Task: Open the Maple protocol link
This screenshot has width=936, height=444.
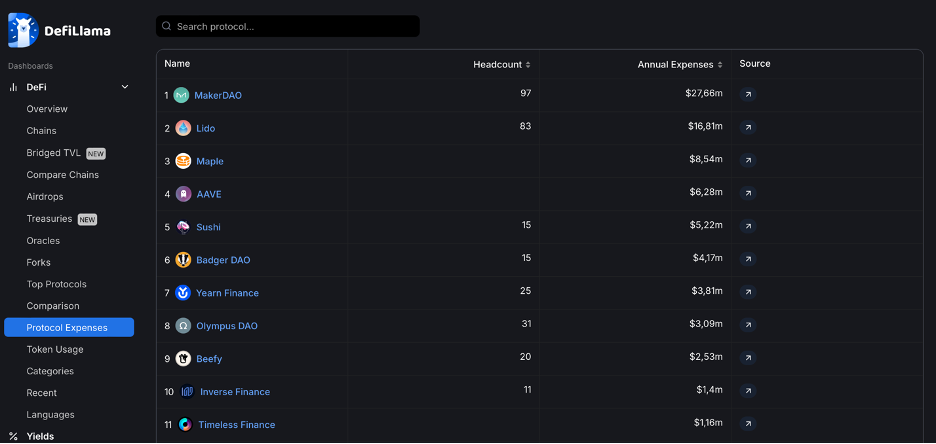Action: (x=210, y=161)
